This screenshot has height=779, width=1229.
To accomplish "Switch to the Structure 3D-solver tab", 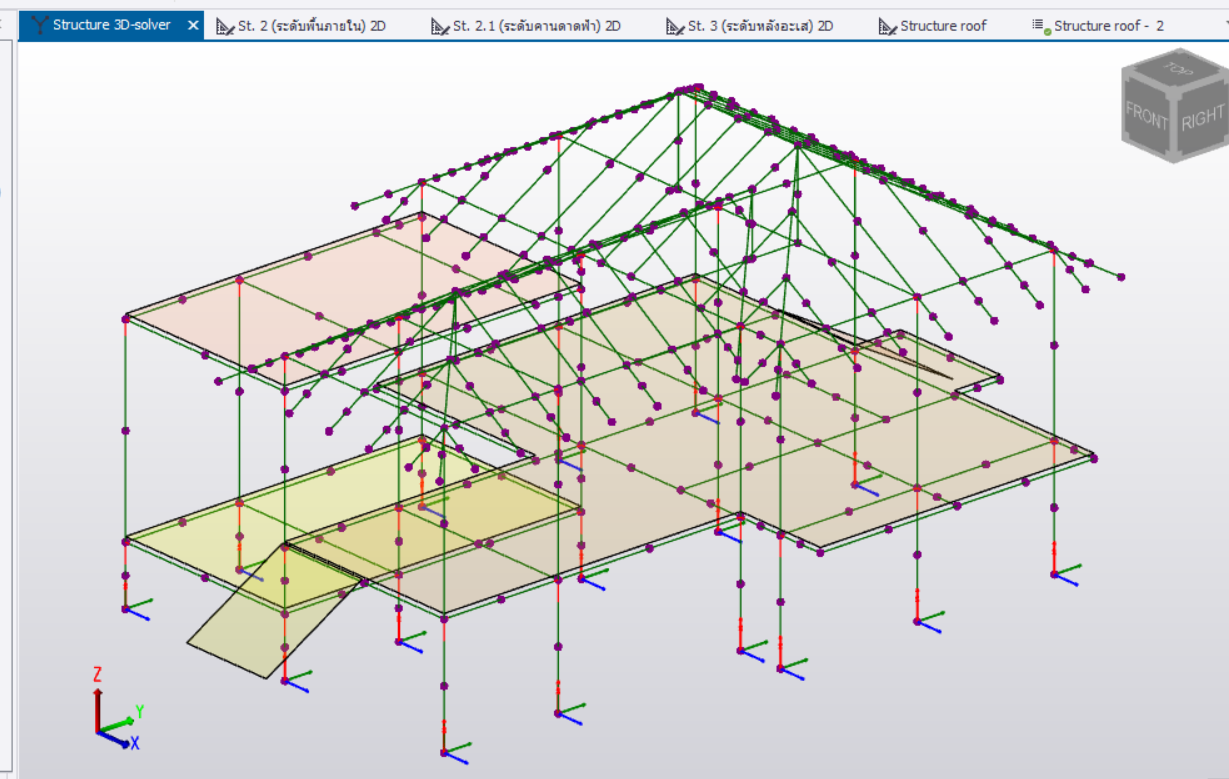I will click(110, 26).
